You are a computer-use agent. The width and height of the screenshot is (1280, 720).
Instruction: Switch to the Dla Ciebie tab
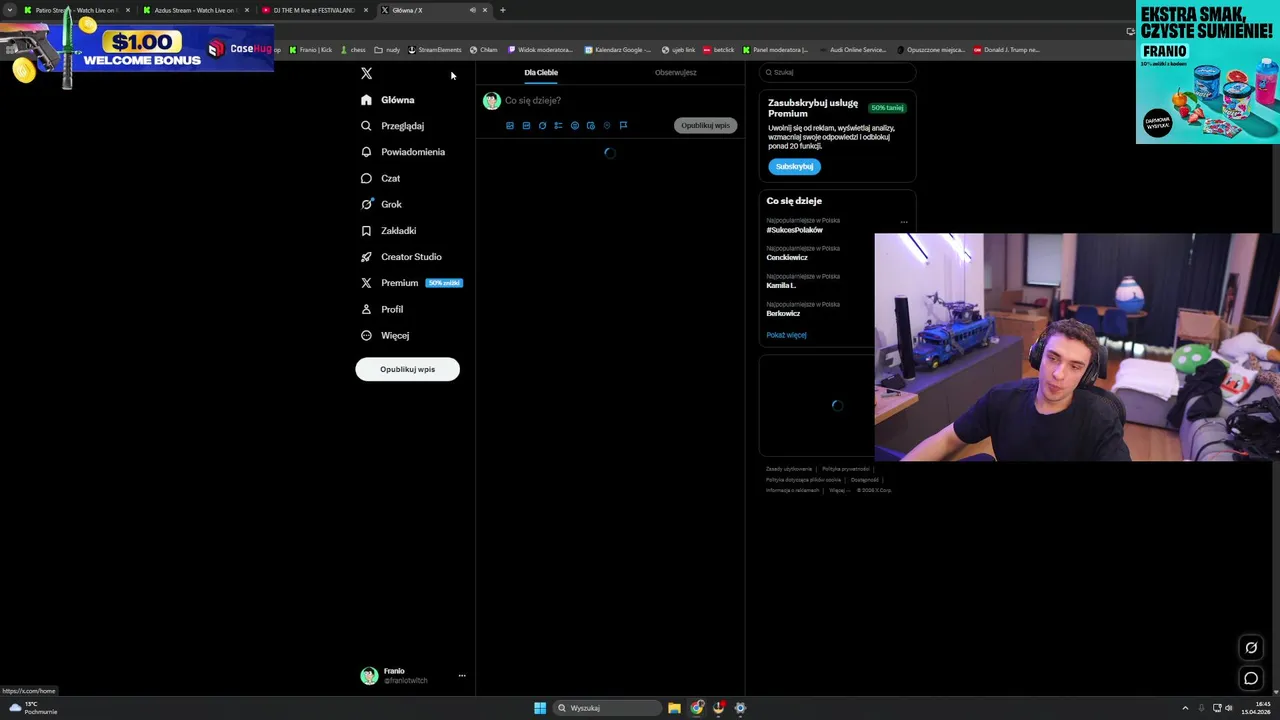[541, 72]
